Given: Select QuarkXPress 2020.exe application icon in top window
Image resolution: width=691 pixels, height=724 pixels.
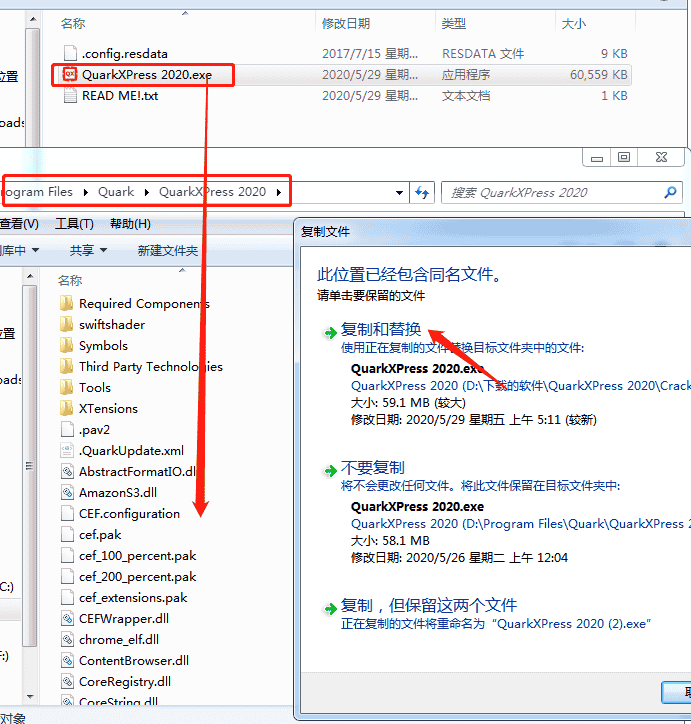Looking at the screenshot, I should coord(70,74).
